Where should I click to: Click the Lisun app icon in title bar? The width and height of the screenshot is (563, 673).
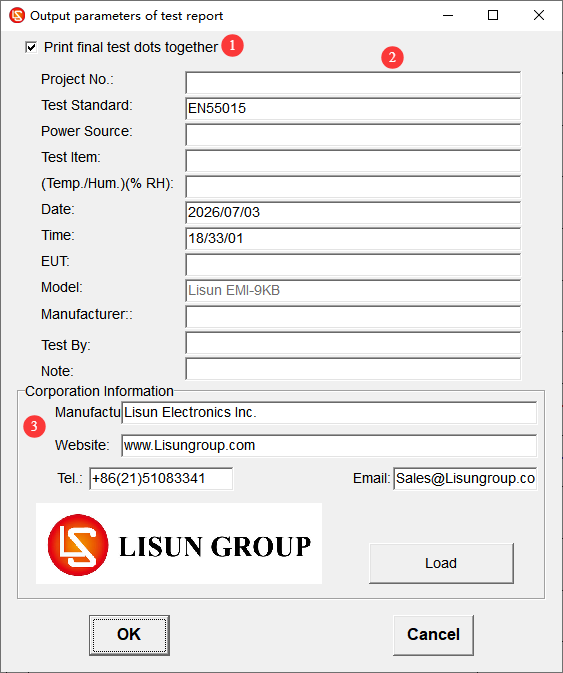click(17, 15)
